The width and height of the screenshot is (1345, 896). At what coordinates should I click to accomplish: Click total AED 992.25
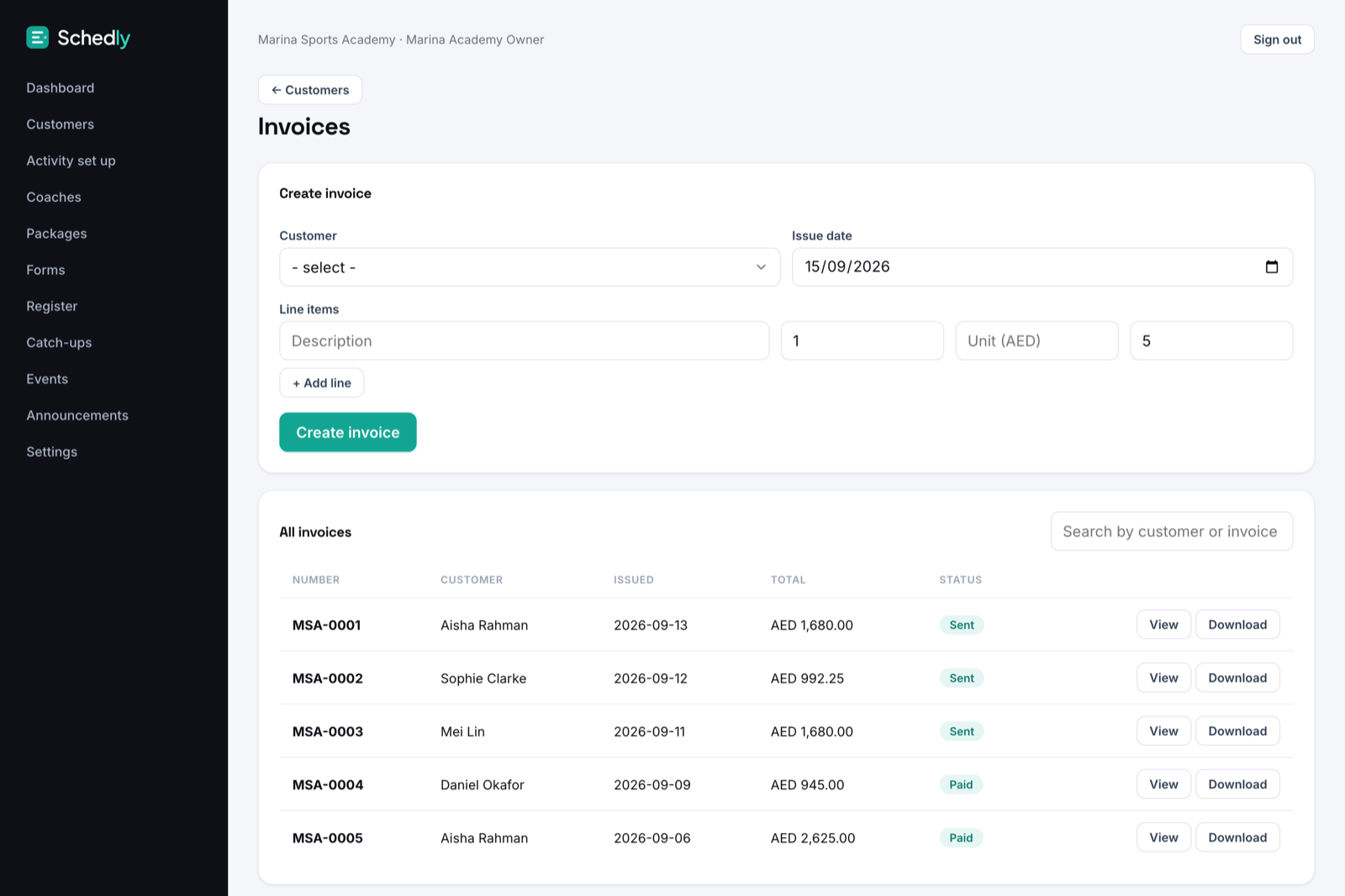point(807,678)
